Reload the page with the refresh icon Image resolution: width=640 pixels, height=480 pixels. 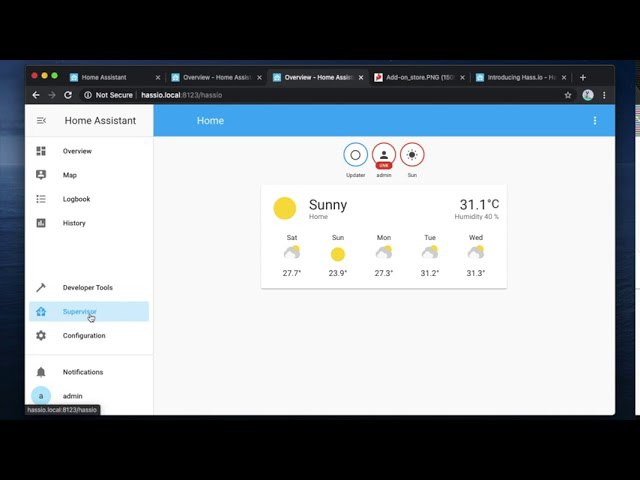(x=68, y=95)
